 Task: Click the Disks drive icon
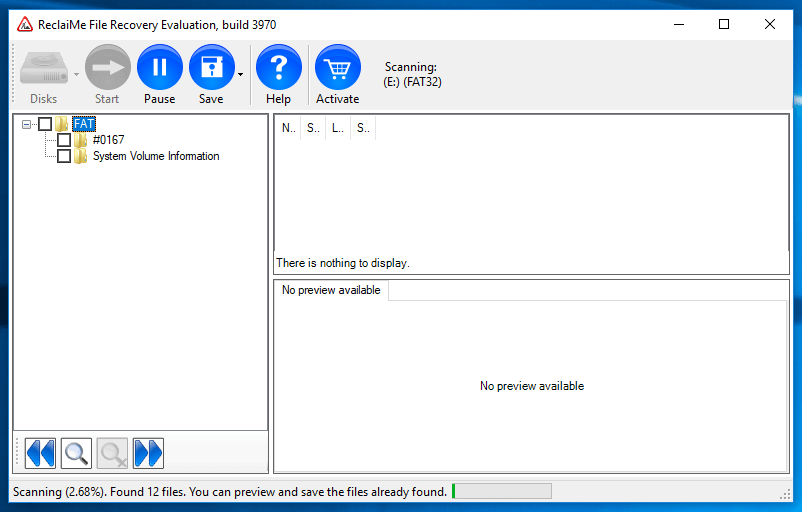tap(44, 68)
